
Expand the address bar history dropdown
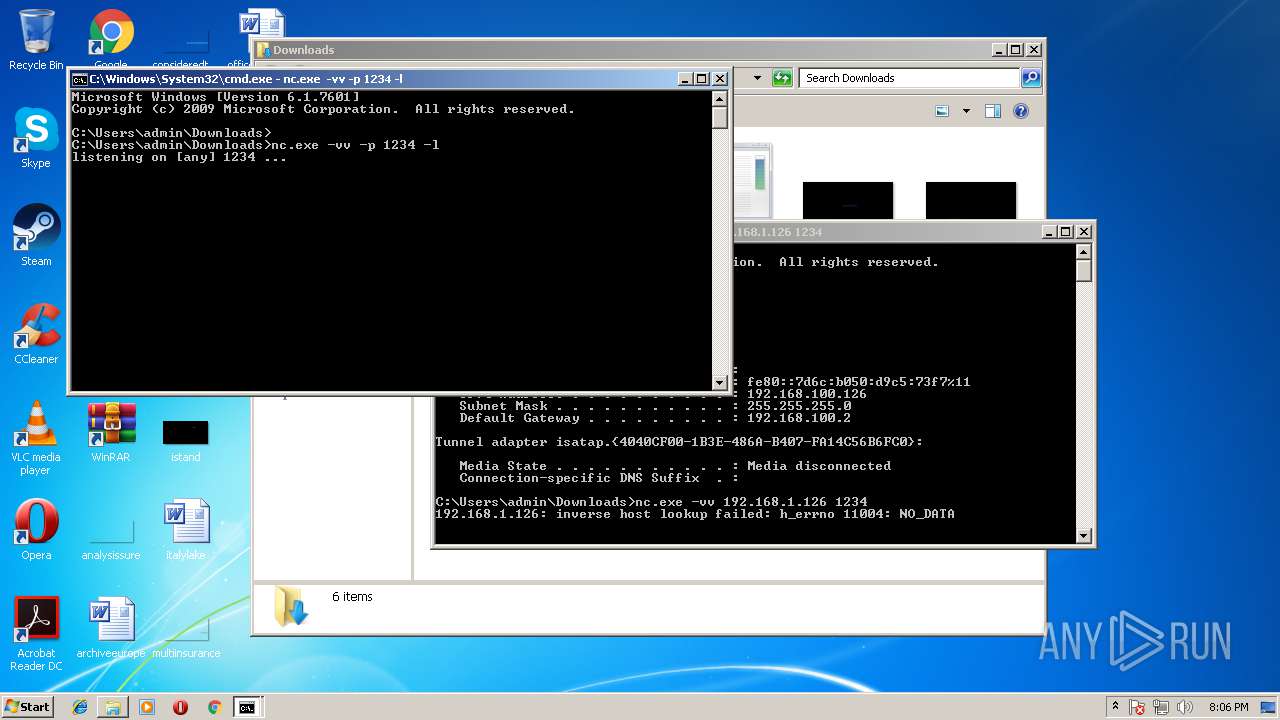(x=757, y=78)
